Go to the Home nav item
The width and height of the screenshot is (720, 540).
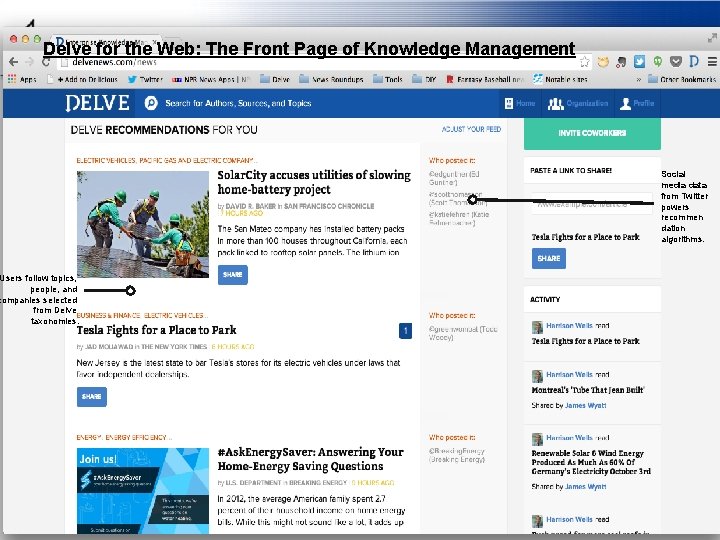coord(520,103)
